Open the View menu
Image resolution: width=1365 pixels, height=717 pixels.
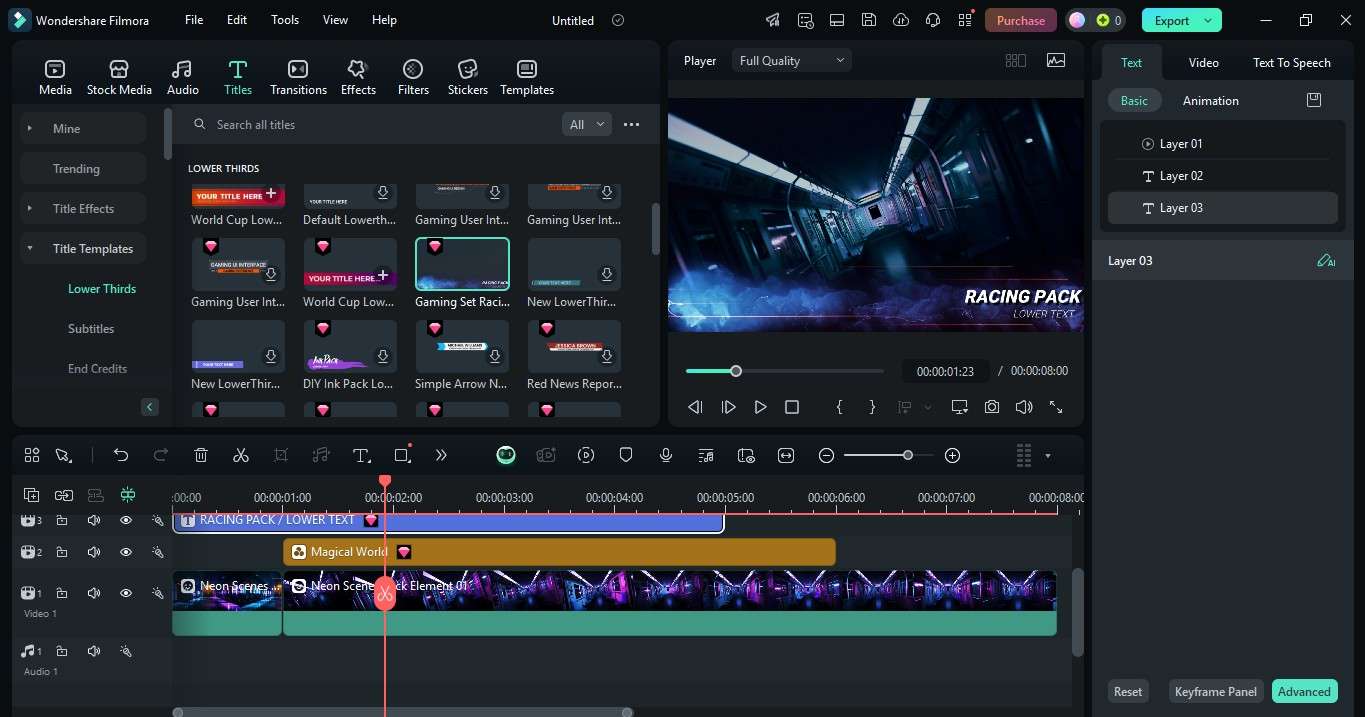click(336, 20)
